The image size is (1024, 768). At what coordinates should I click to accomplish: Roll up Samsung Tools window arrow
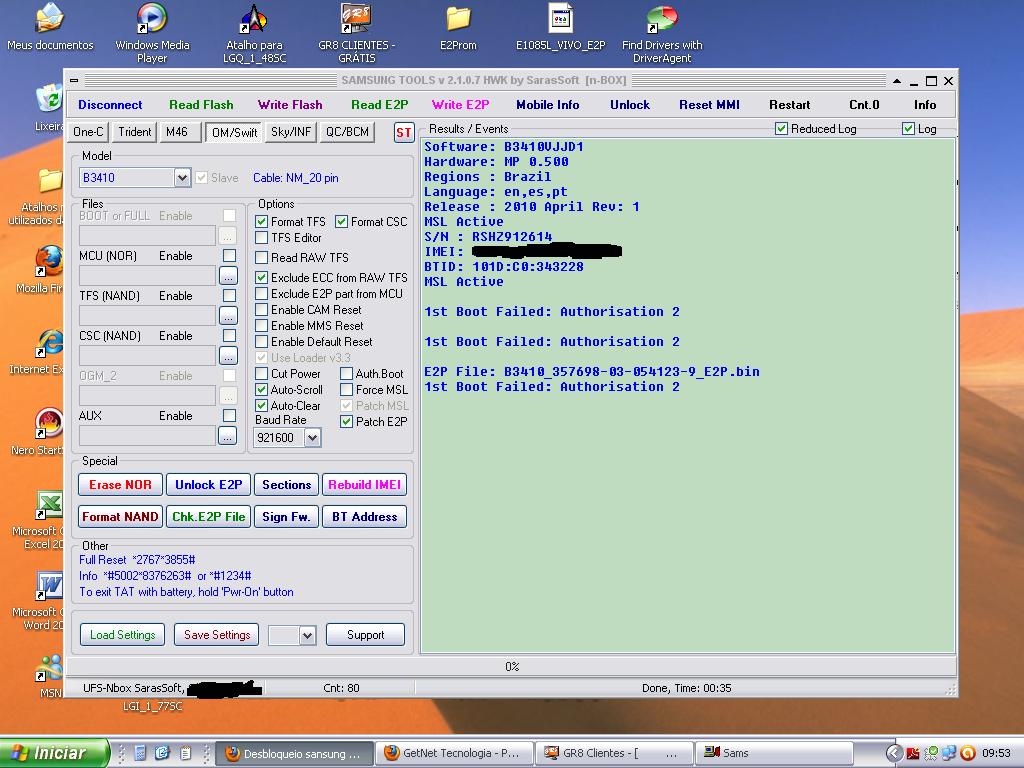tap(897, 81)
